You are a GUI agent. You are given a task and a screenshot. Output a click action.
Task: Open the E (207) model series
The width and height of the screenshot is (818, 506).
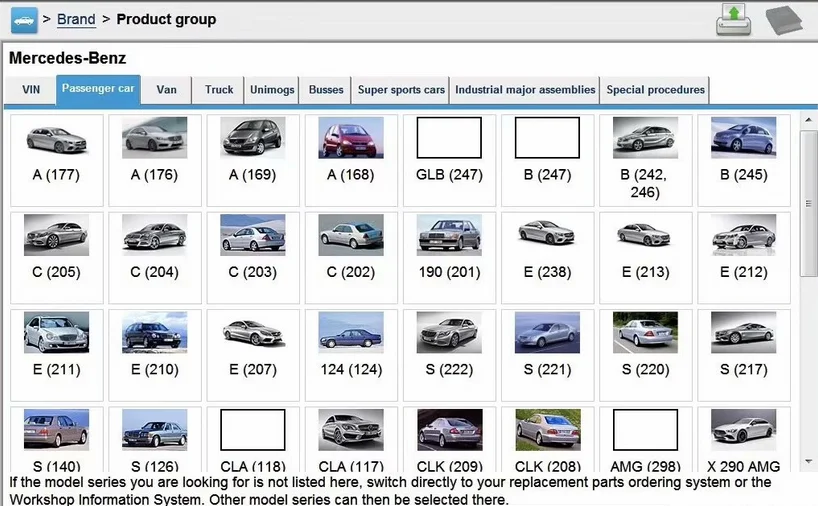coord(252,355)
